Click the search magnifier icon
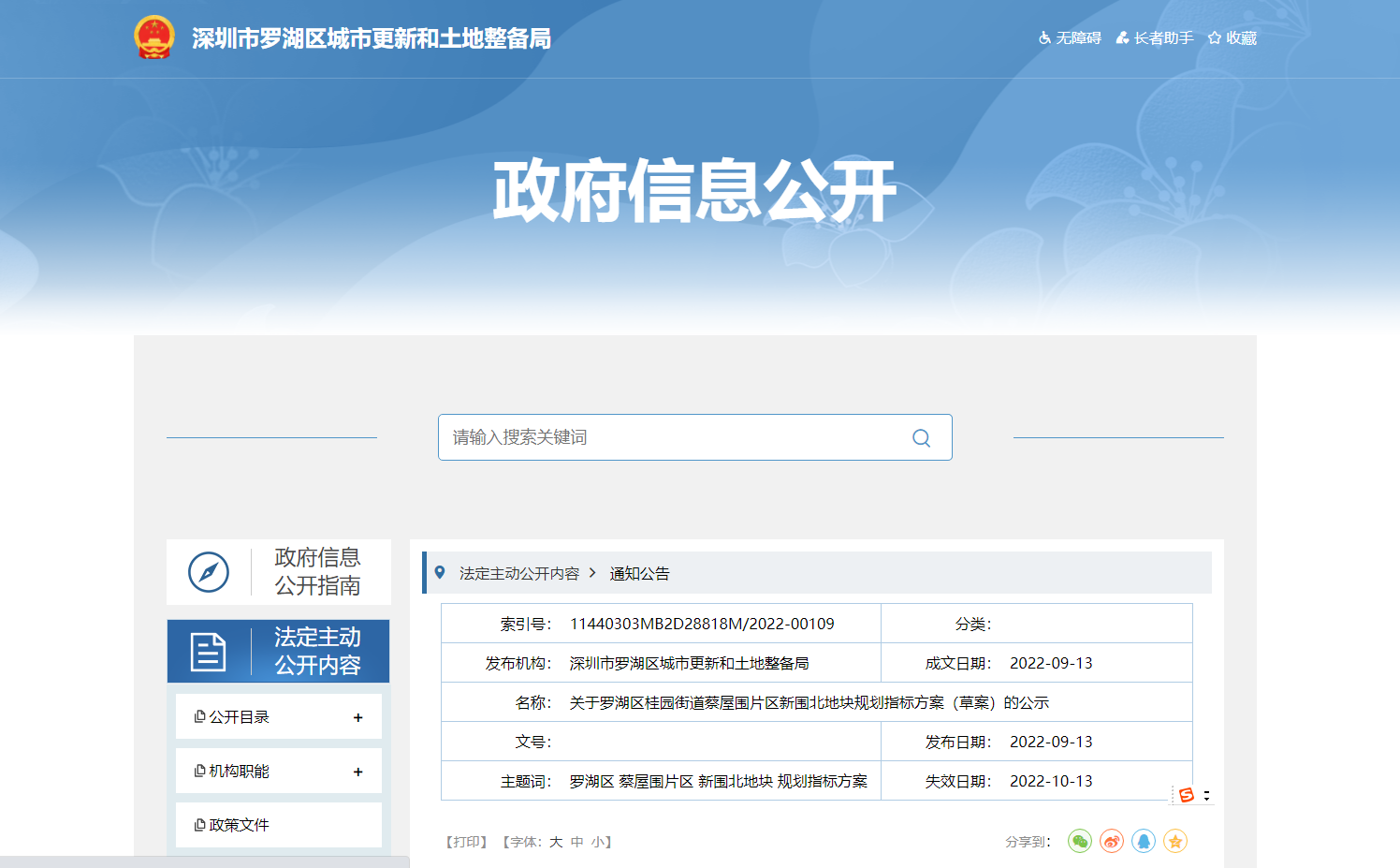1400x868 pixels. tap(921, 438)
